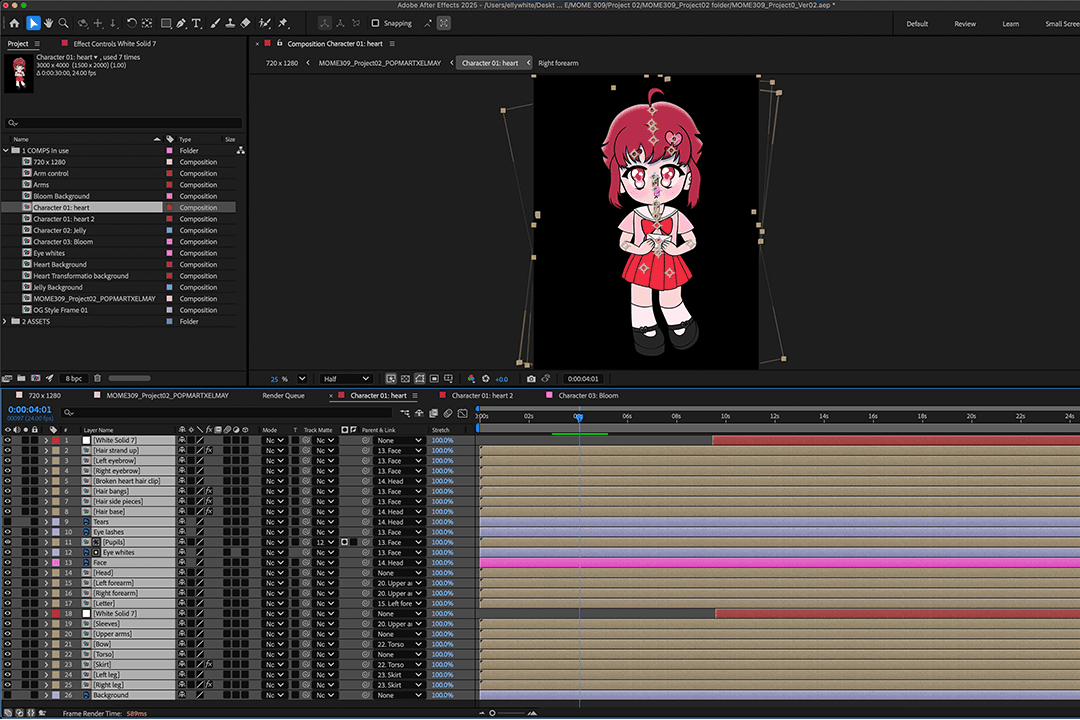Open the Half resolution dropdown
The image size is (1080, 720).
pos(345,379)
